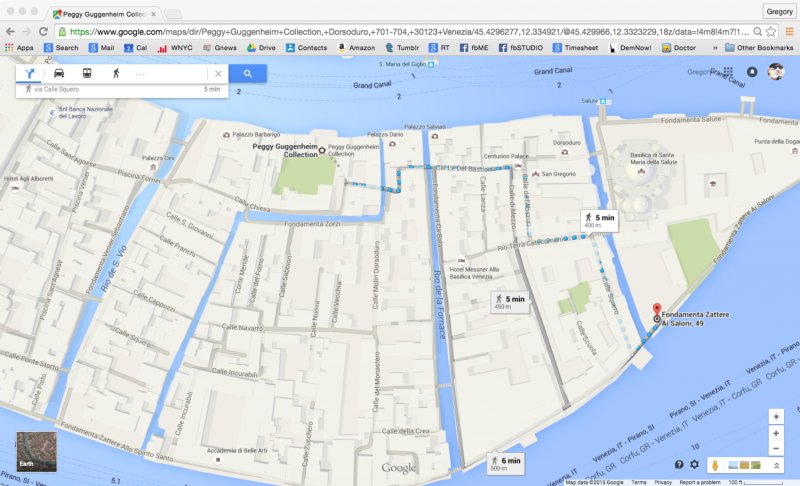Open the directions panel via arrow icon
This screenshot has height=486, width=800.
[30, 73]
